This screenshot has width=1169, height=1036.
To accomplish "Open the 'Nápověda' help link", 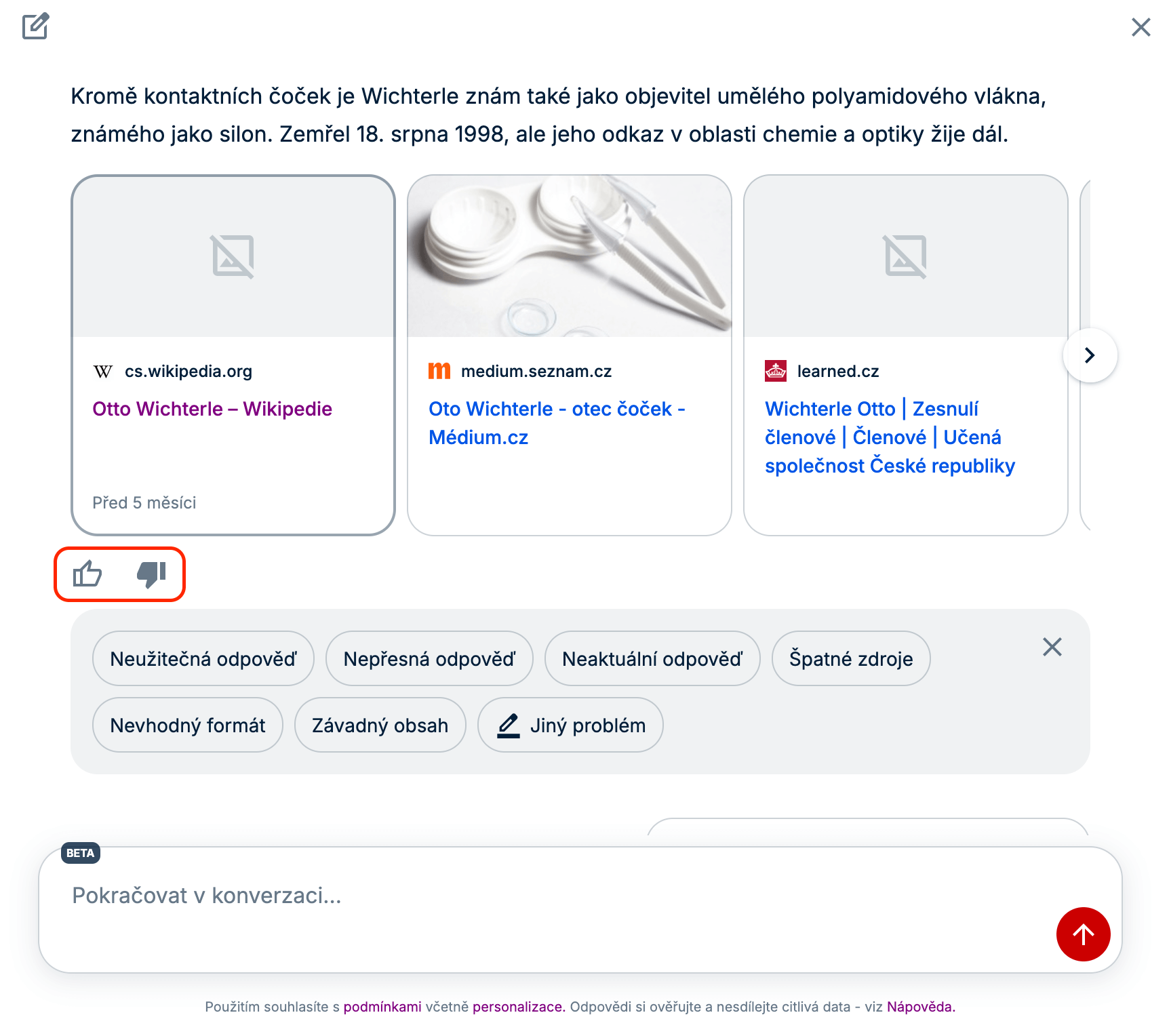I will click(x=920, y=1007).
